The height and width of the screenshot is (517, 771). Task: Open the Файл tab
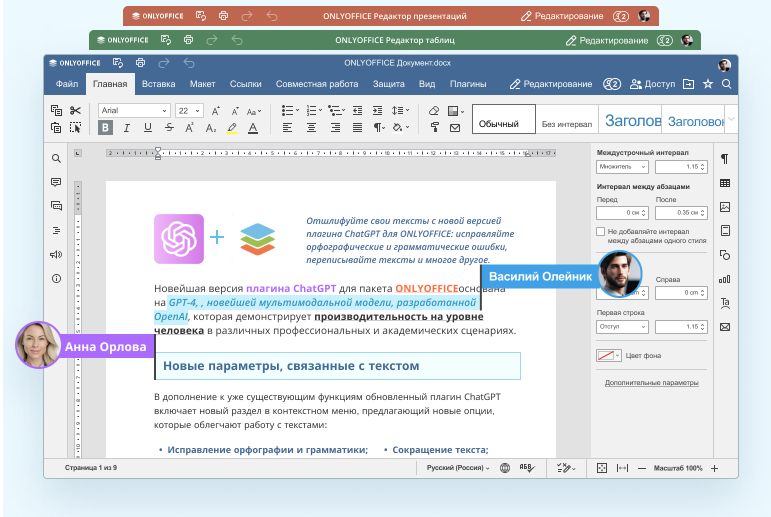(67, 84)
